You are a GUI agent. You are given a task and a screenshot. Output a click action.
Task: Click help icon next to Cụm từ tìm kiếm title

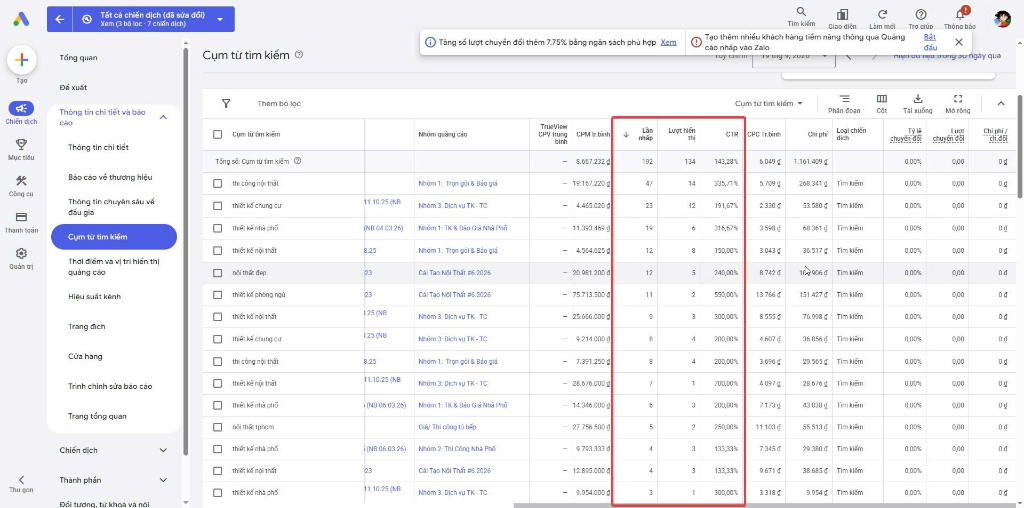coord(299,55)
